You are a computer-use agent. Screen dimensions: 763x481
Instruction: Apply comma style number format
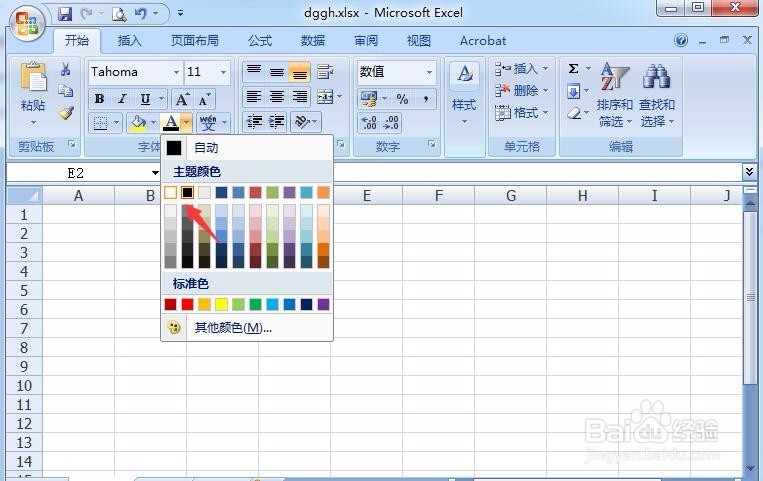[x=426, y=99]
